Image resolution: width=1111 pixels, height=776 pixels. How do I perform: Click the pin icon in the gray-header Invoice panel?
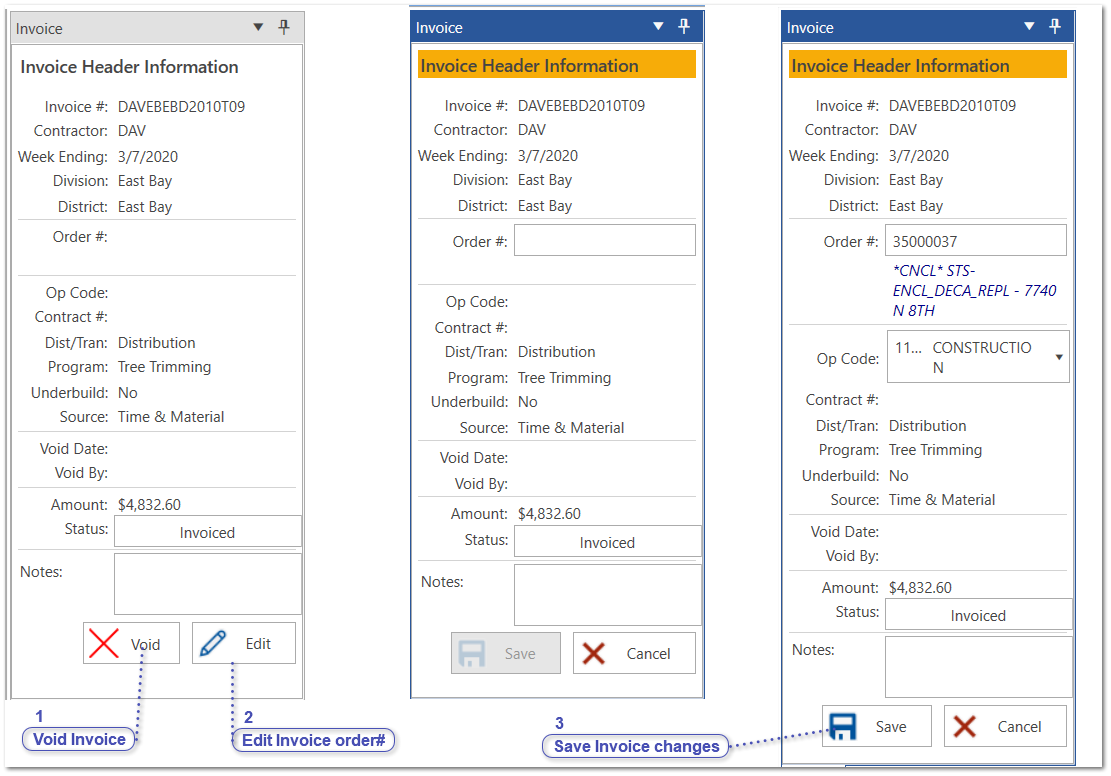[x=284, y=28]
